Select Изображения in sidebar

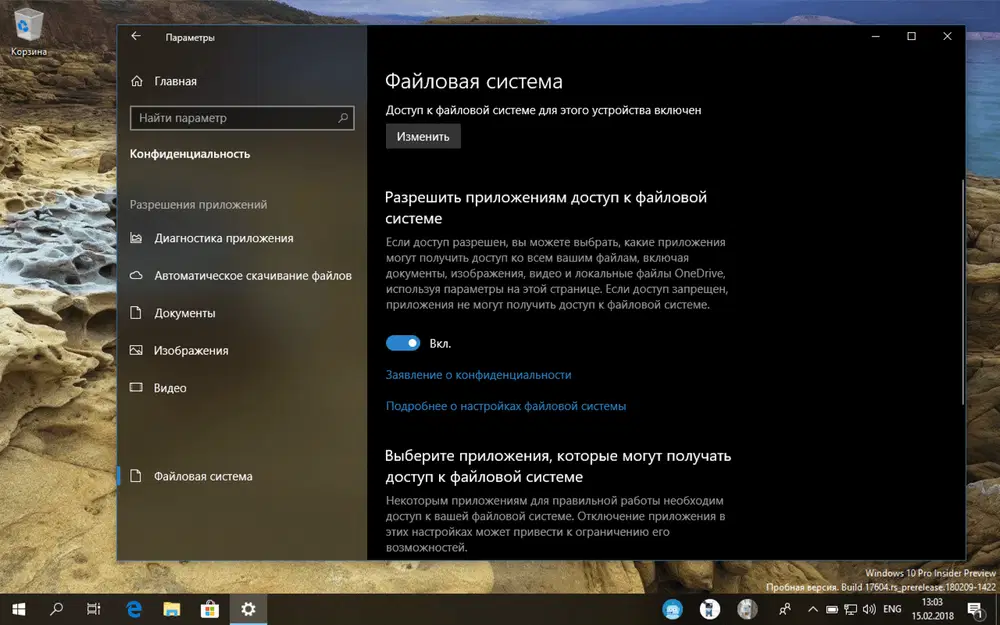click(179, 350)
